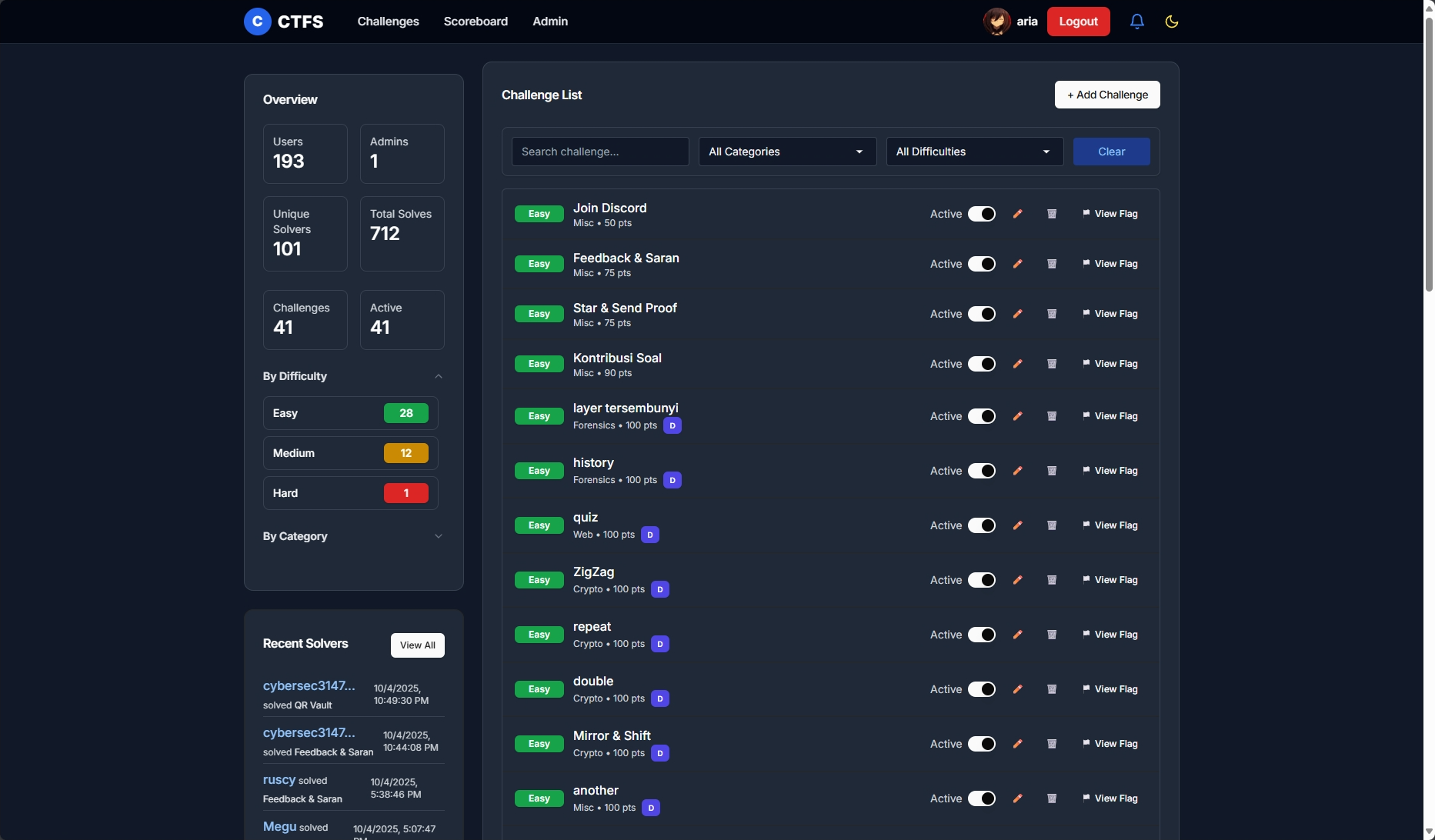Toggle Star & Send Proof active switch
1435x840 pixels.
(x=982, y=314)
